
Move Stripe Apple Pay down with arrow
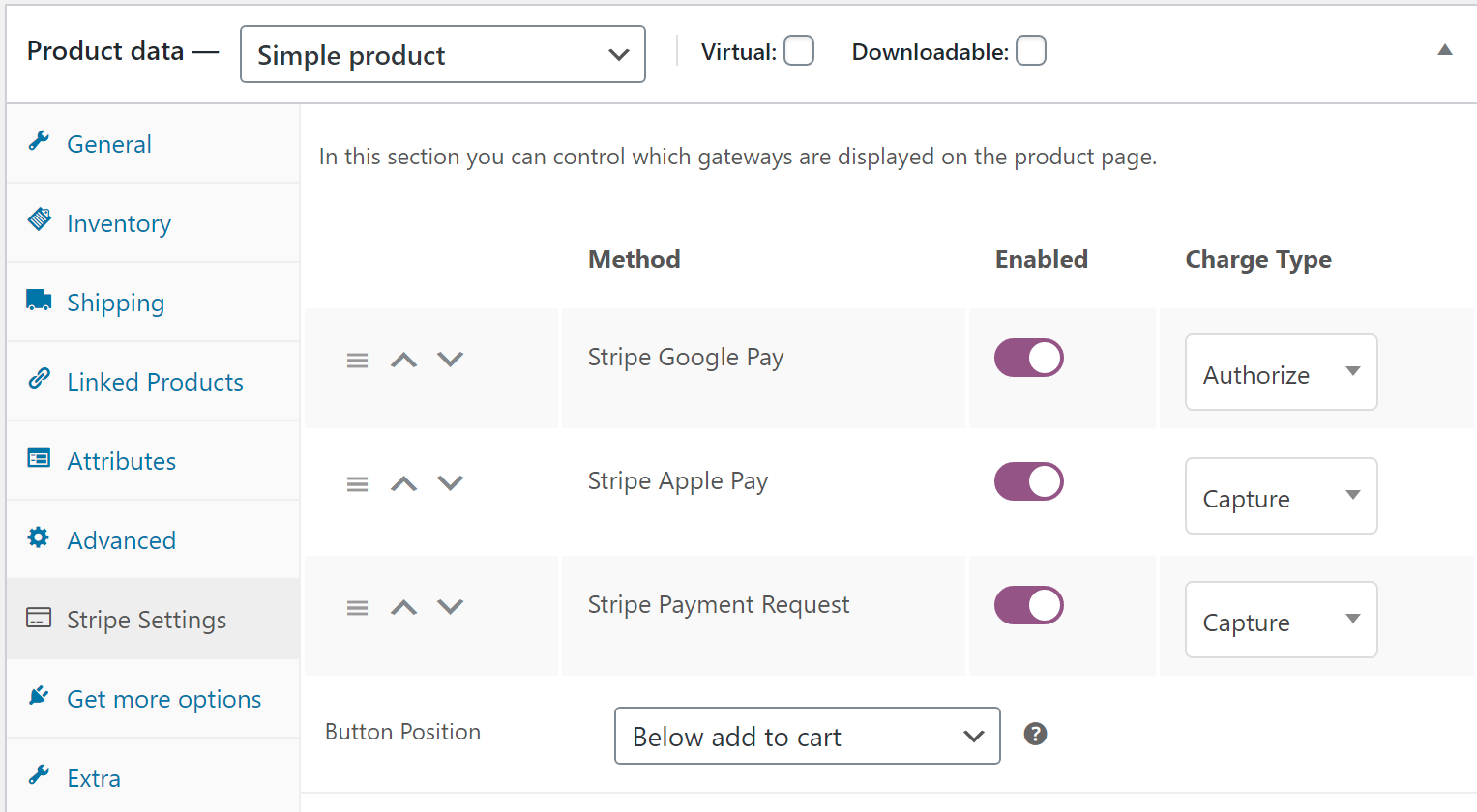tap(451, 483)
